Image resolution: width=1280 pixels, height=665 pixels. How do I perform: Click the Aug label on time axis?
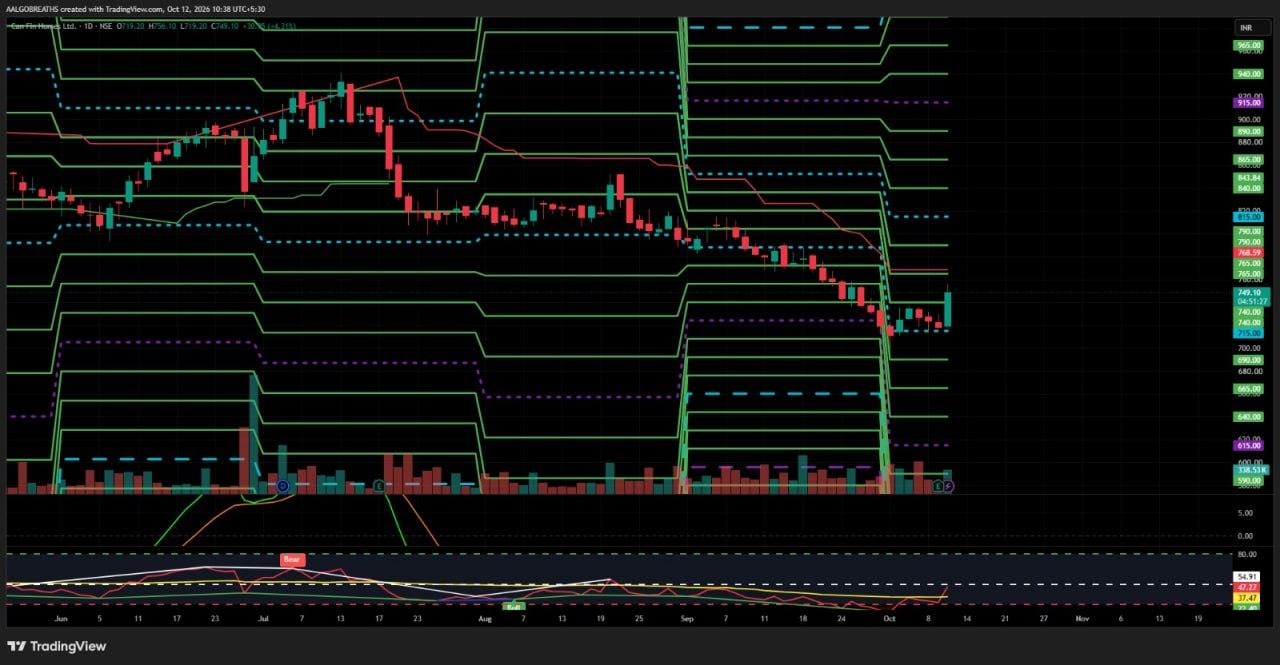486,619
